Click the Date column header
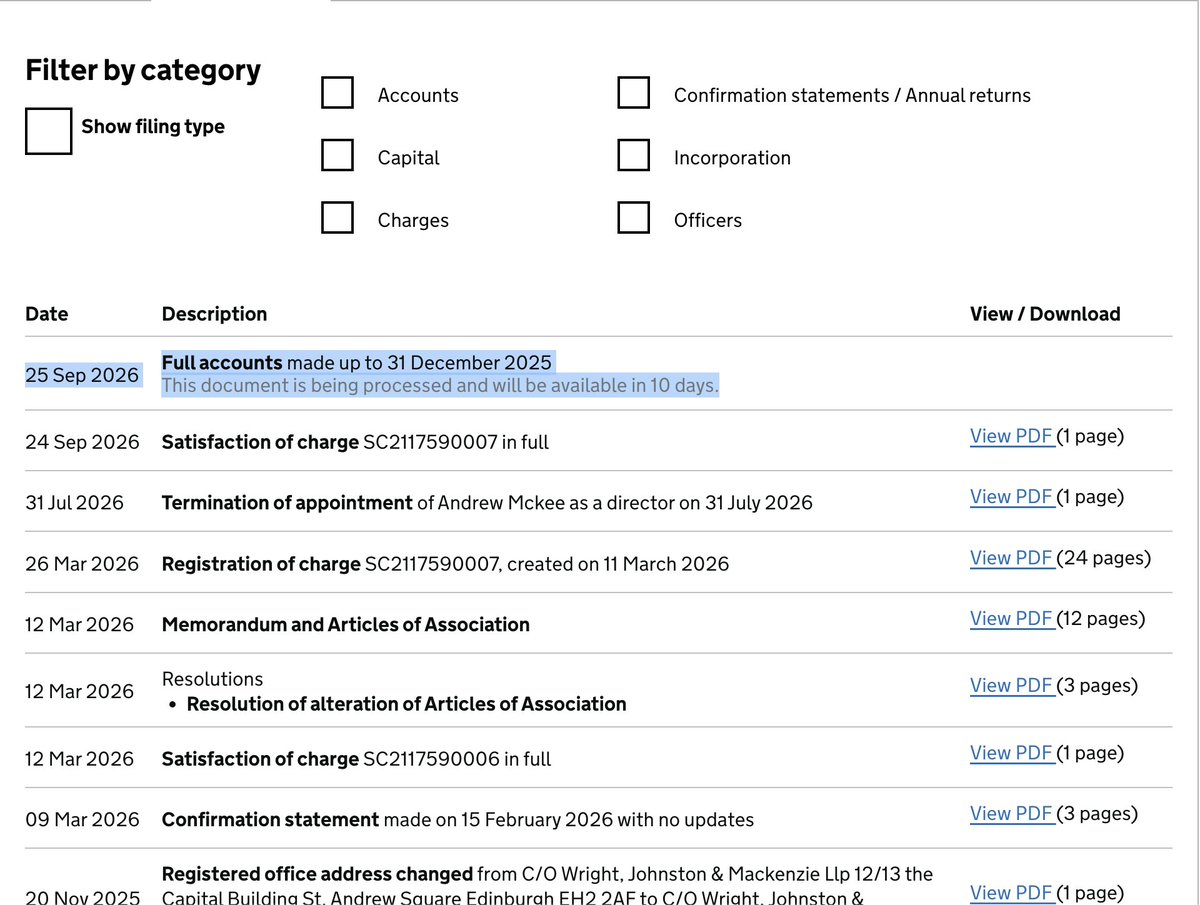 (47, 314)
